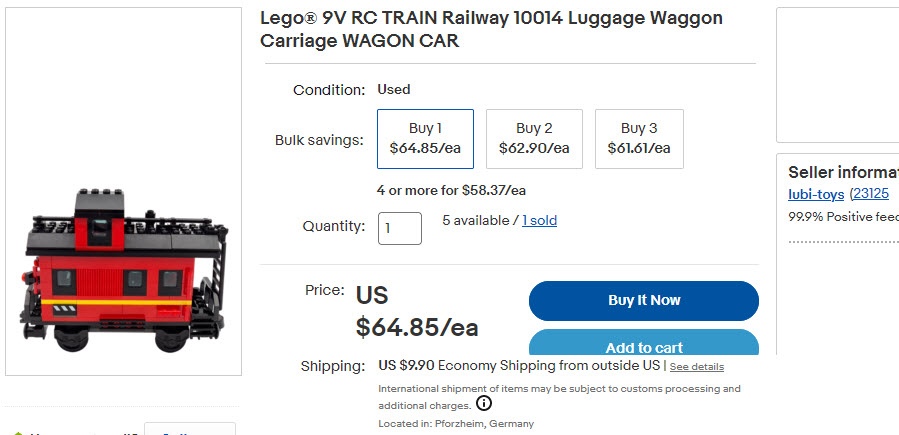Viewport: 899px width, 435px height.
Task: Click the customs charges info circle icon
Action: pyautogui.click(x=484, y=404)
